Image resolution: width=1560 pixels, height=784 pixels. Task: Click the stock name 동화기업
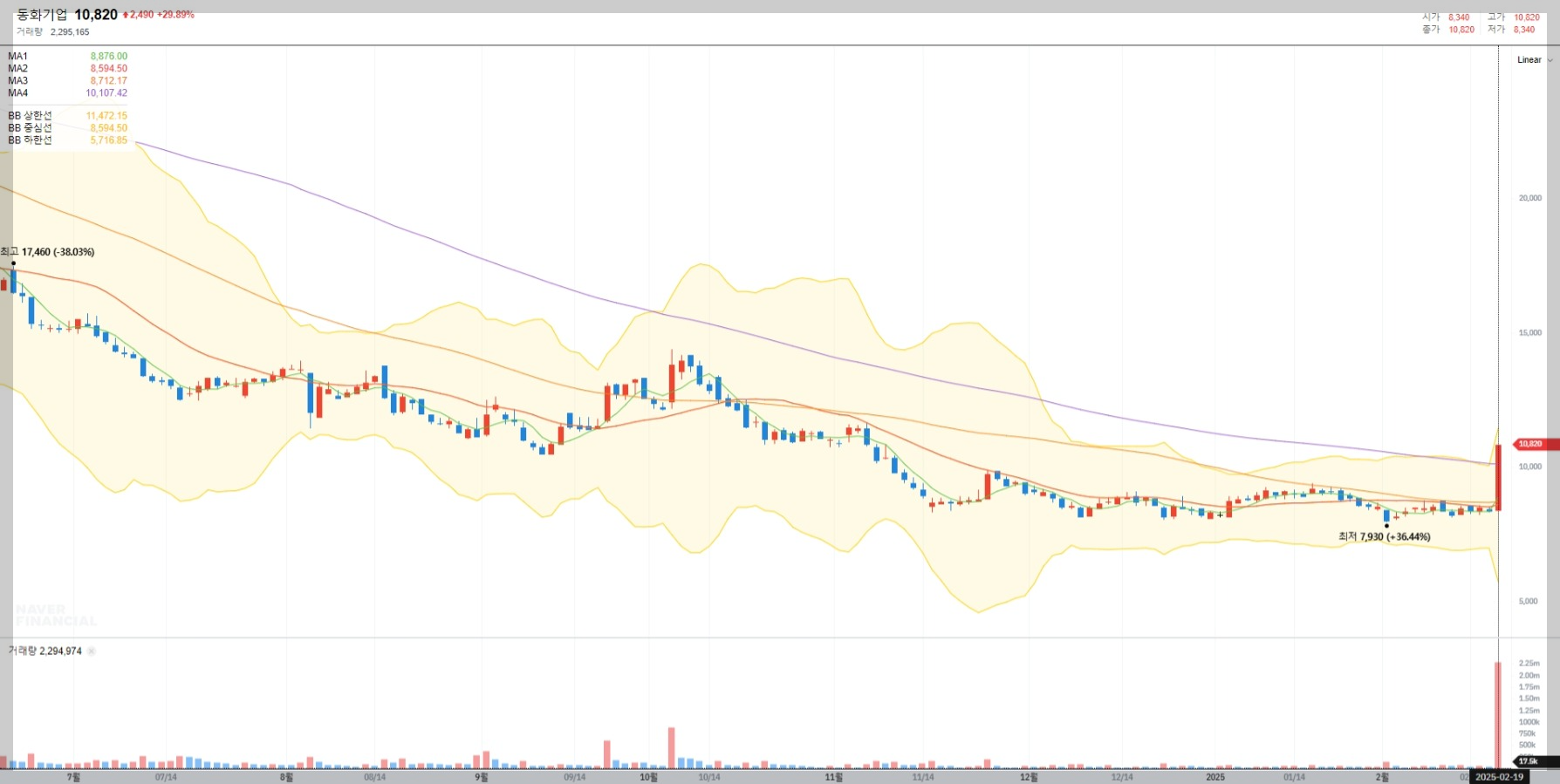click(x=42, y=15)
